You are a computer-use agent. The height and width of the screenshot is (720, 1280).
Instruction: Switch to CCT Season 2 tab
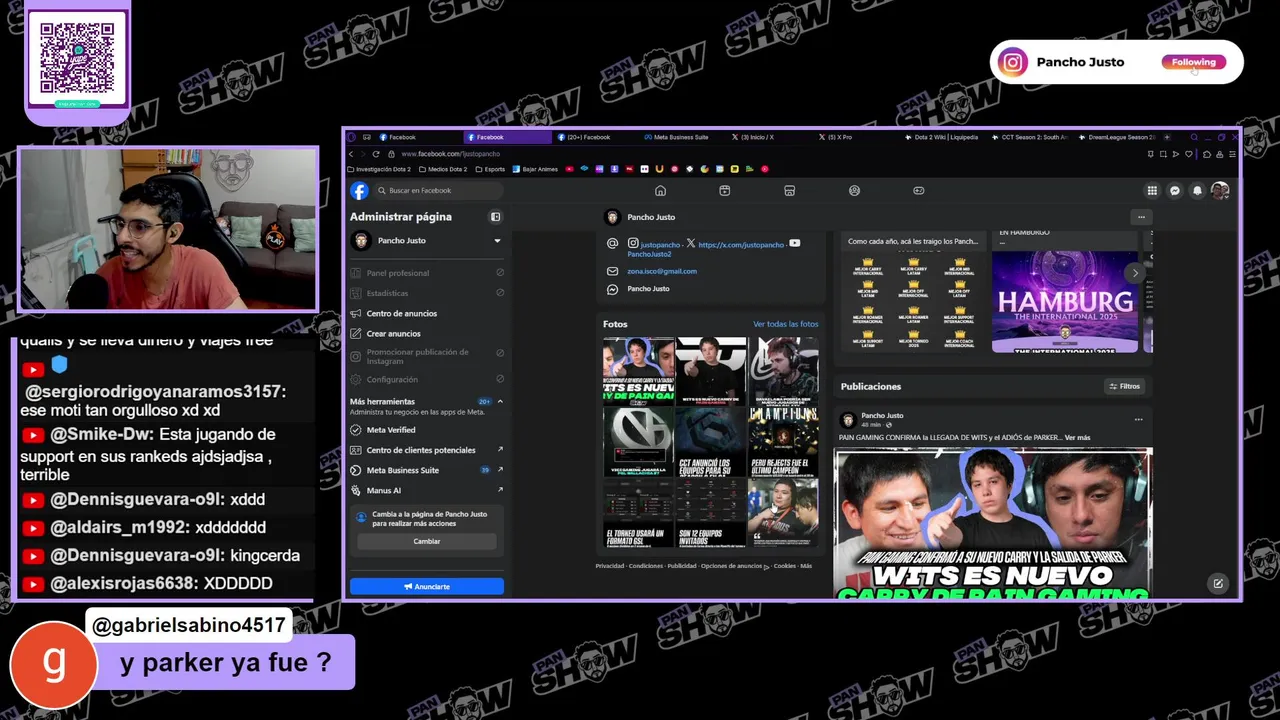(x=1030, y=137)
